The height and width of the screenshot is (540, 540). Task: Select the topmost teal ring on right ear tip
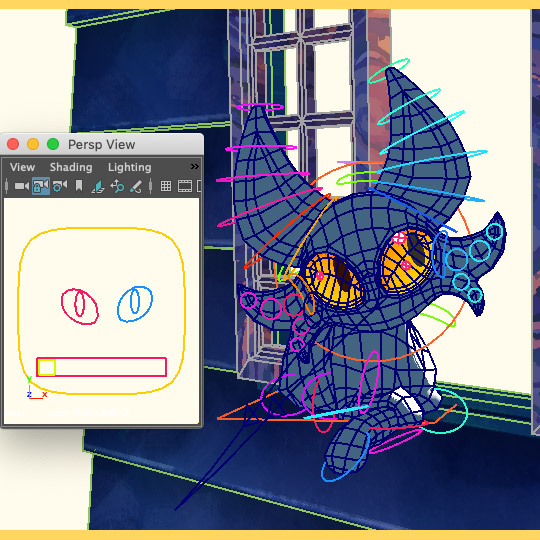click(x=389, y=71)
